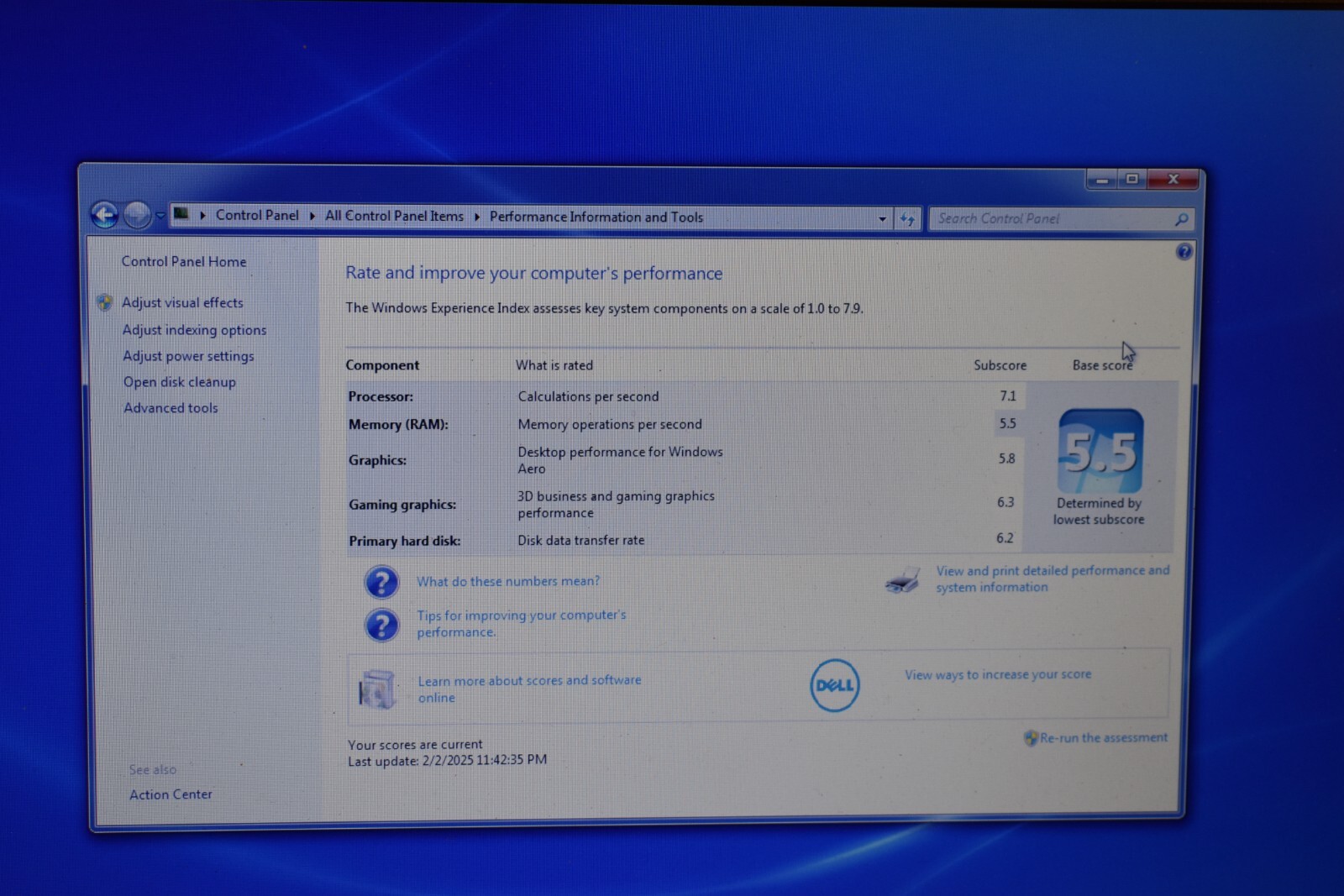Select Control Panel in the breadcrumb

pyautogui.click(x=257, y=215)
